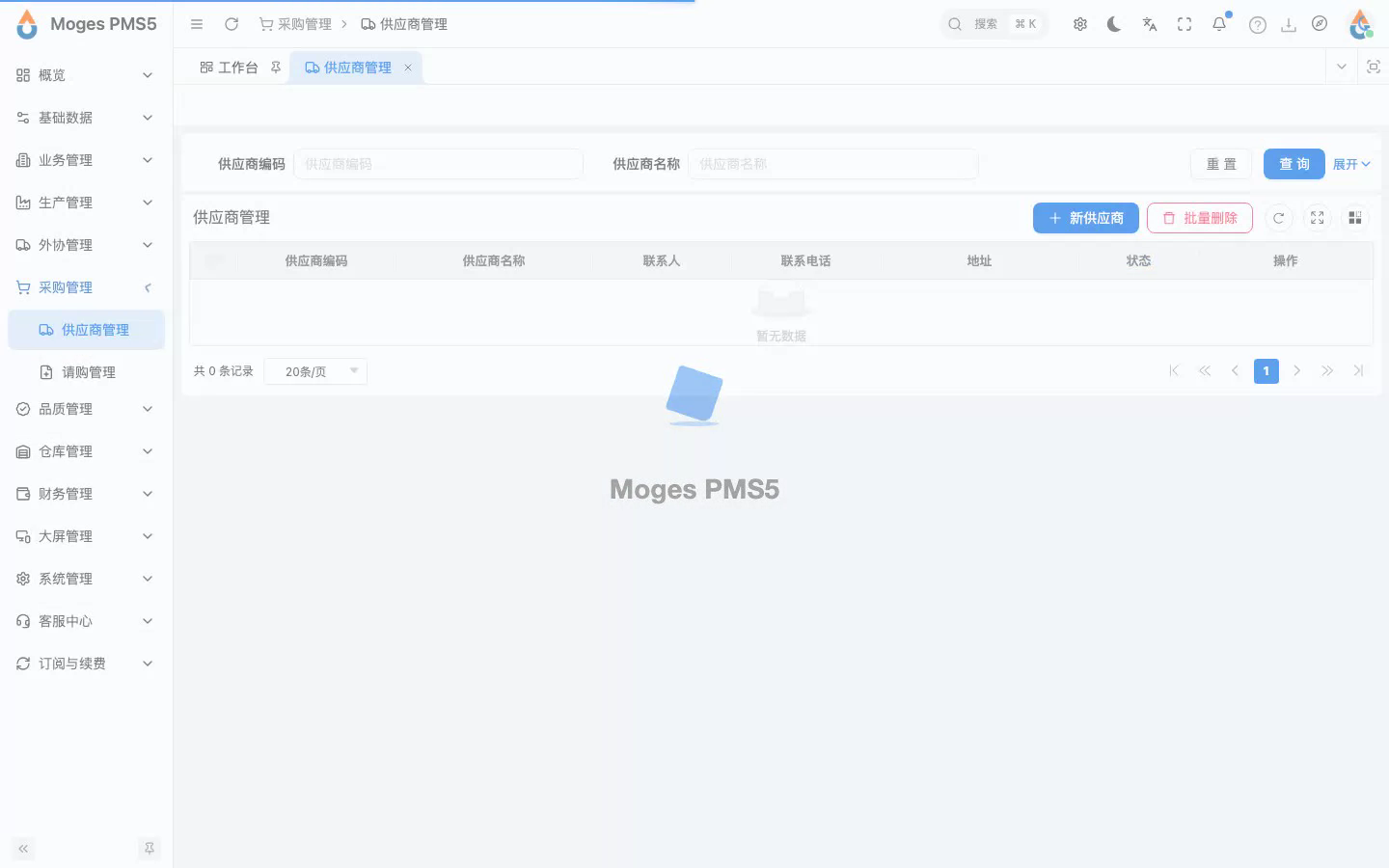
Task: Open the 搜索 search box
Action: (x=994, y=24)
